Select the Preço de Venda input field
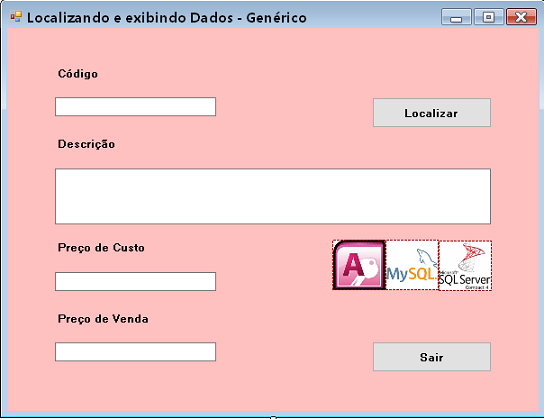This screenshot has height=419, width=544. tap(135, 352)
